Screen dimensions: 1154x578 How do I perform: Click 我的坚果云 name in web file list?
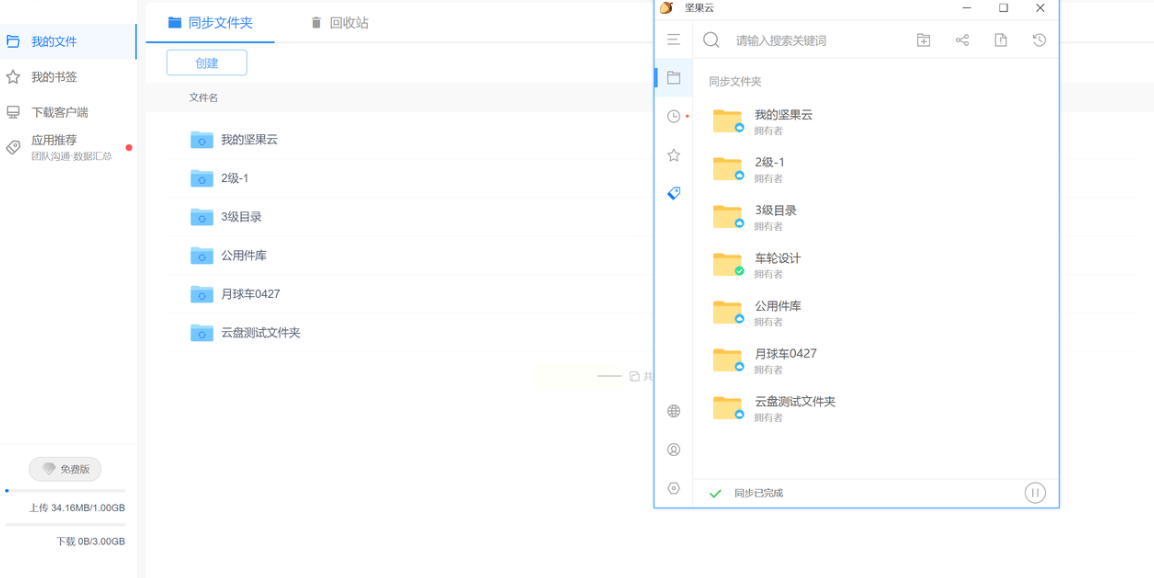point(249,139)
